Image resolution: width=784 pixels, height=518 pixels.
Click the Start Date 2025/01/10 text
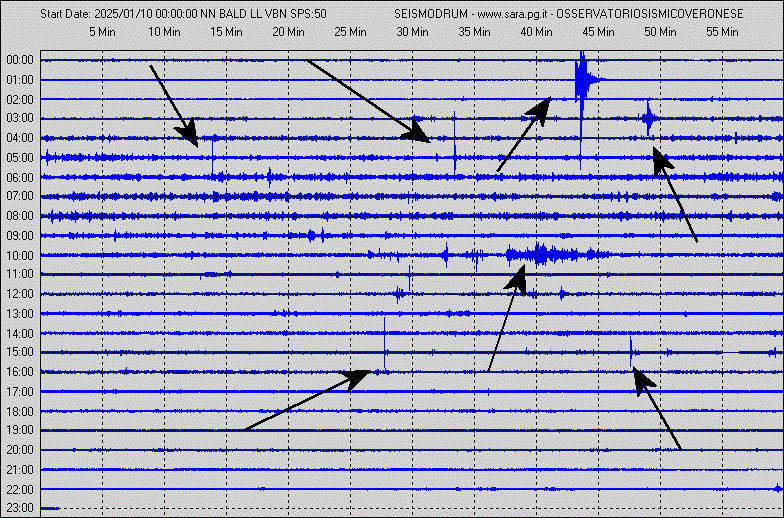(x=94, y=14)
